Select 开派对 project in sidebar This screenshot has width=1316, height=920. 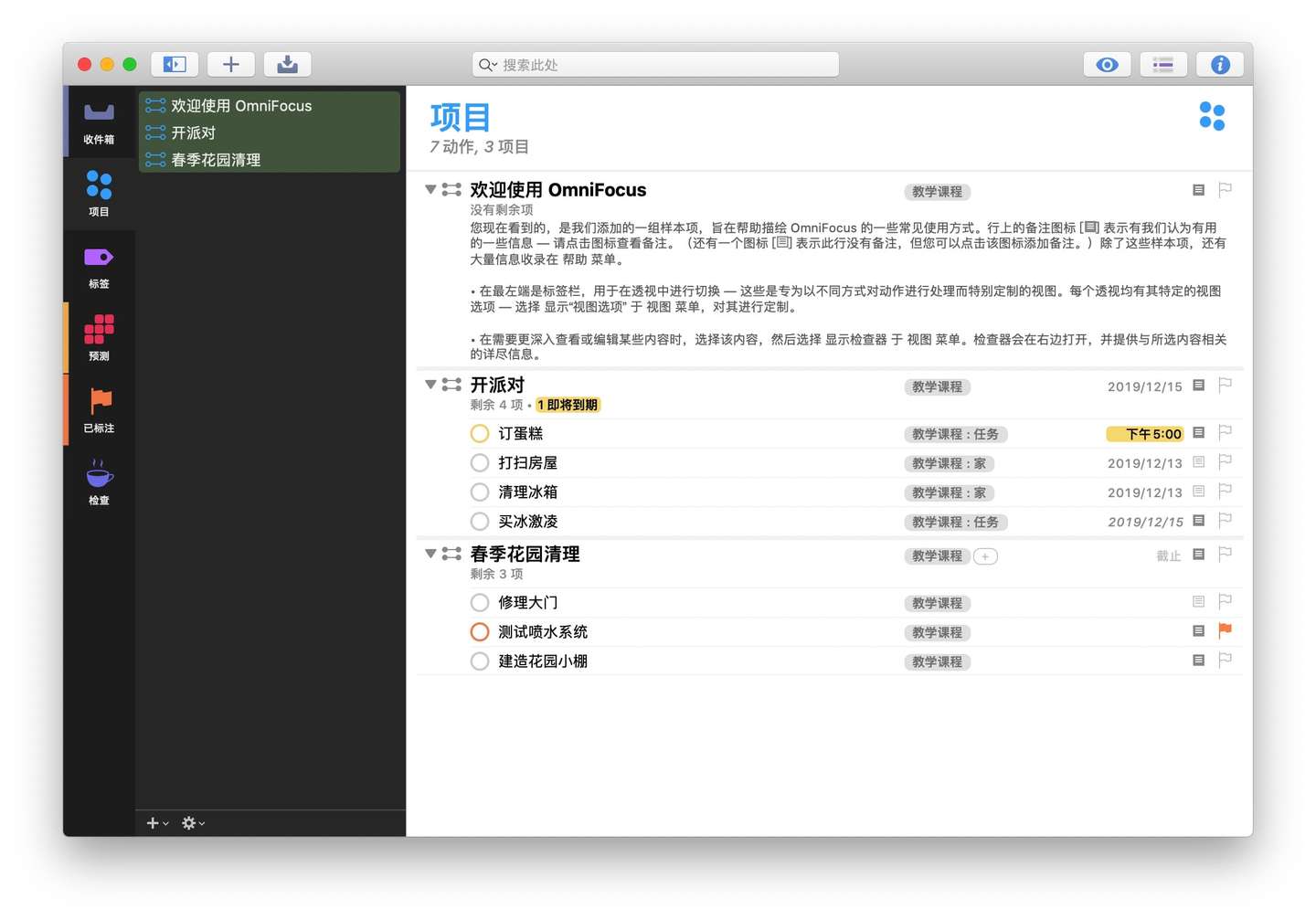(270, 132)
